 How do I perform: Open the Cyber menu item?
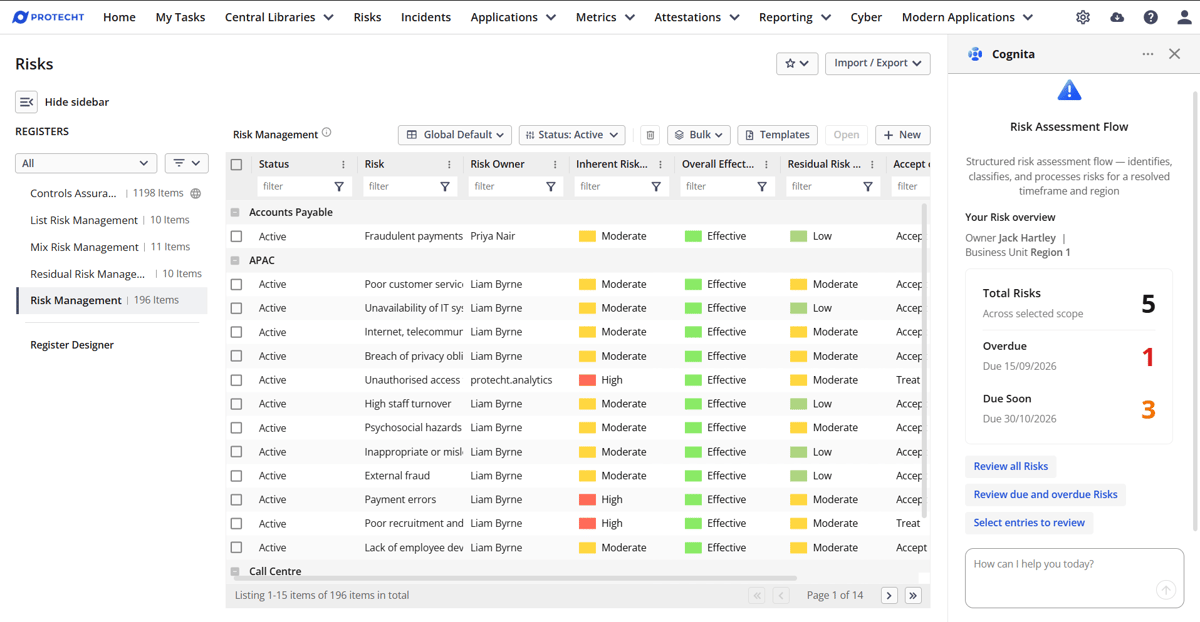coord(866,17)
